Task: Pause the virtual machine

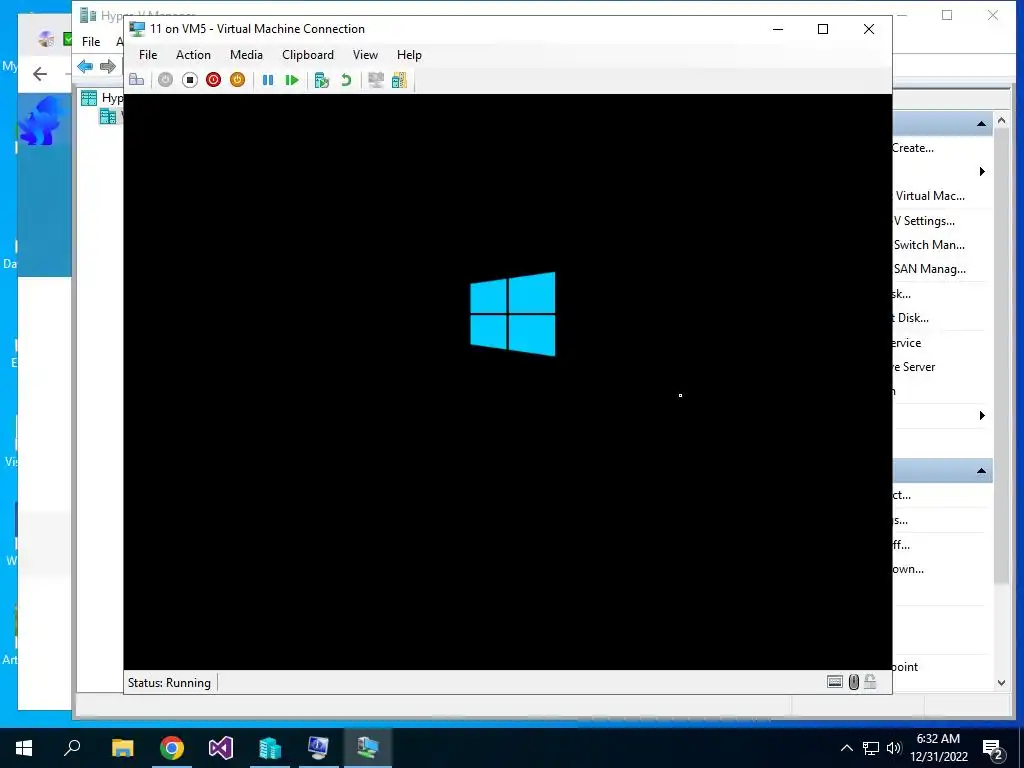Action: pyautogui.click(x=268, y=80)
